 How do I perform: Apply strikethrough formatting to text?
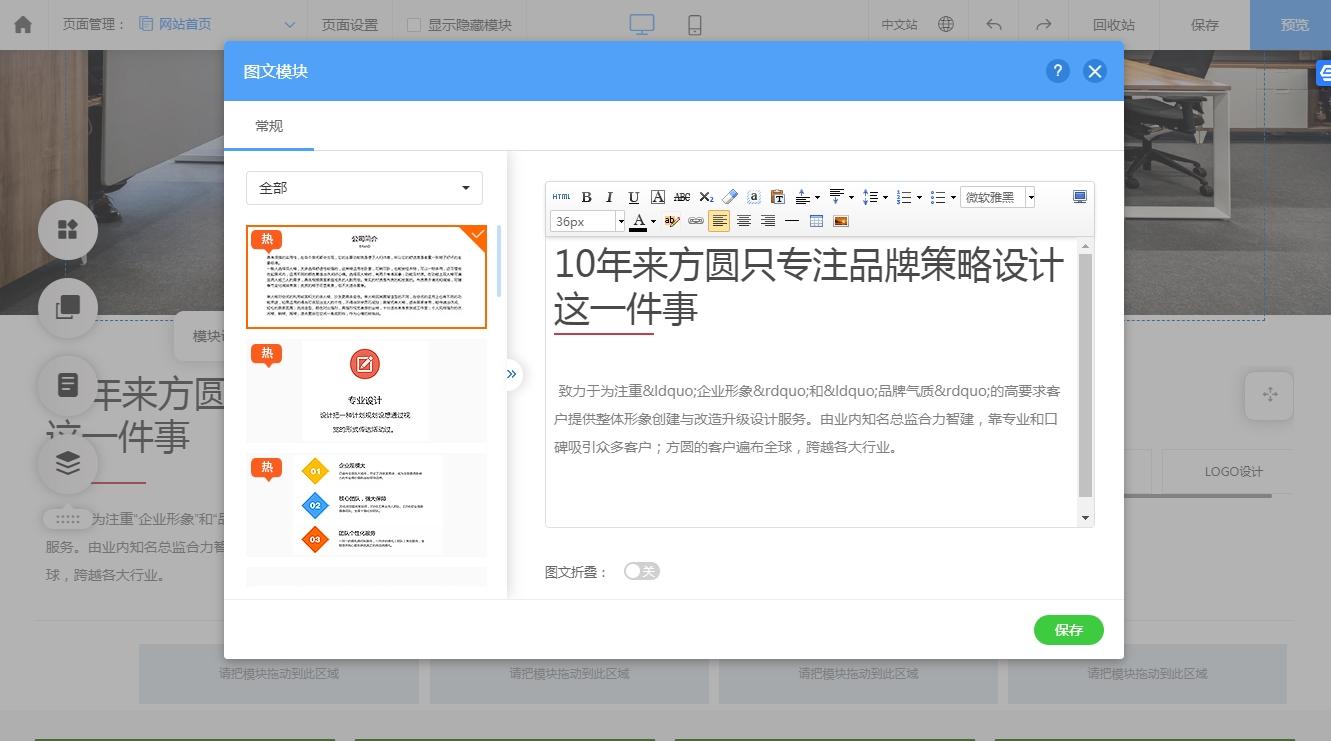(682, 197)
